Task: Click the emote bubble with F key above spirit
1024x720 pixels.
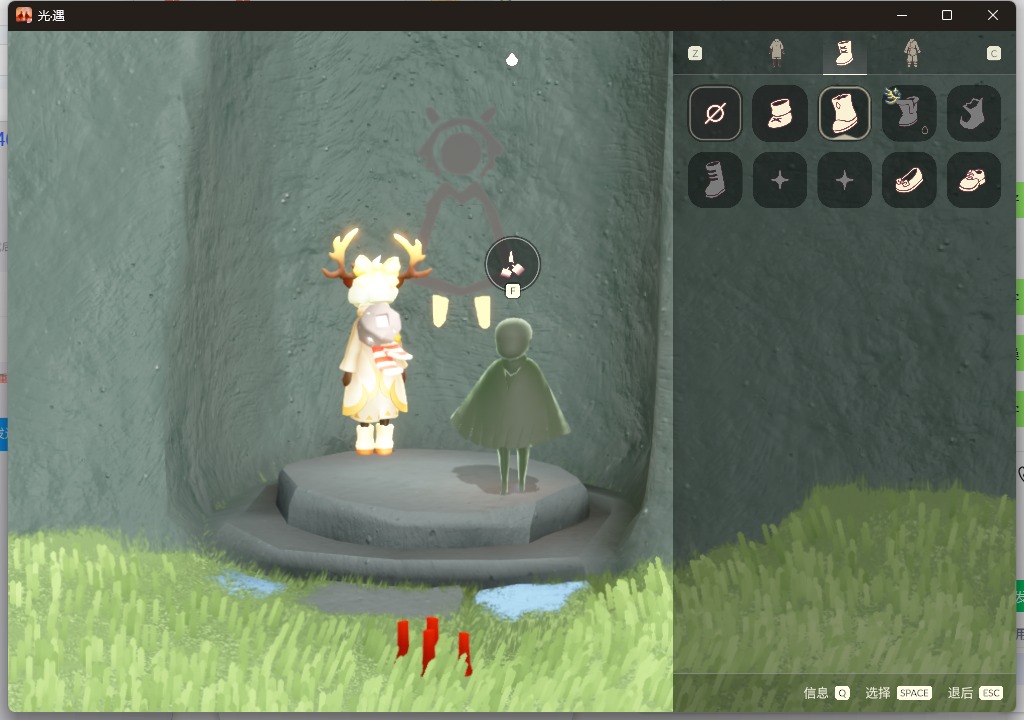Action: [x=513, y=265]
